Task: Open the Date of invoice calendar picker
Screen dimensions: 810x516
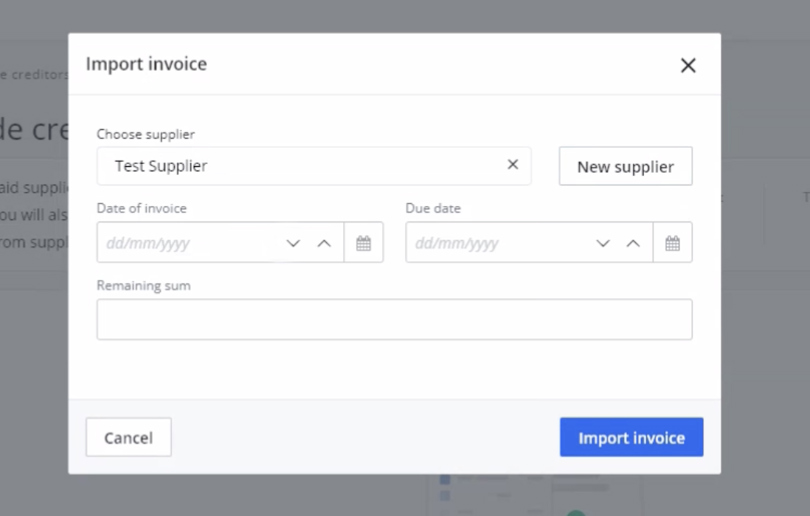Action: 364,243
